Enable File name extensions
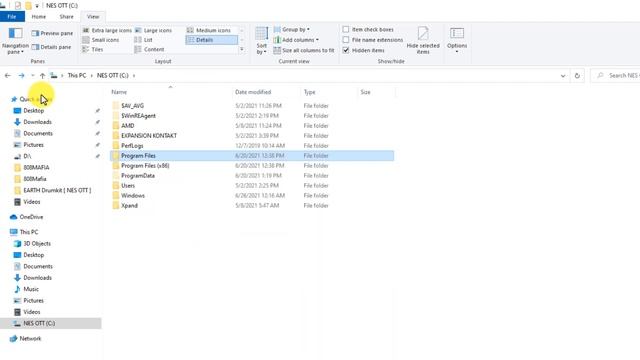This screenshot has height=360, width=640. point(346,40)
